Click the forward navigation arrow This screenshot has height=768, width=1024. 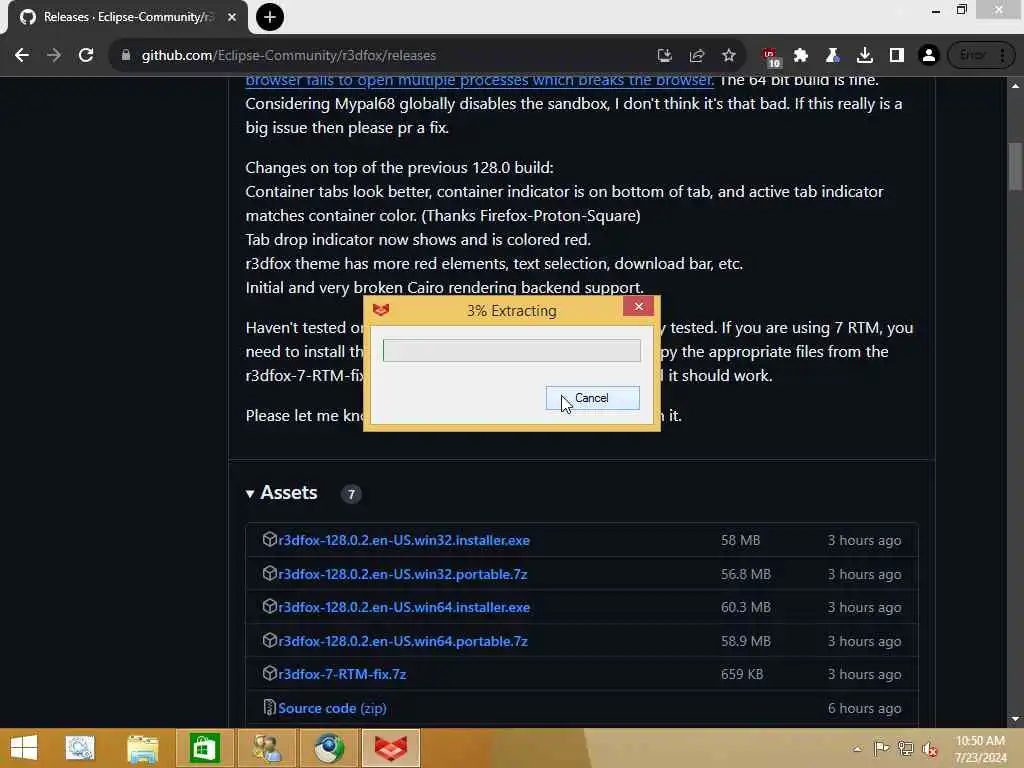pos(54,56)
